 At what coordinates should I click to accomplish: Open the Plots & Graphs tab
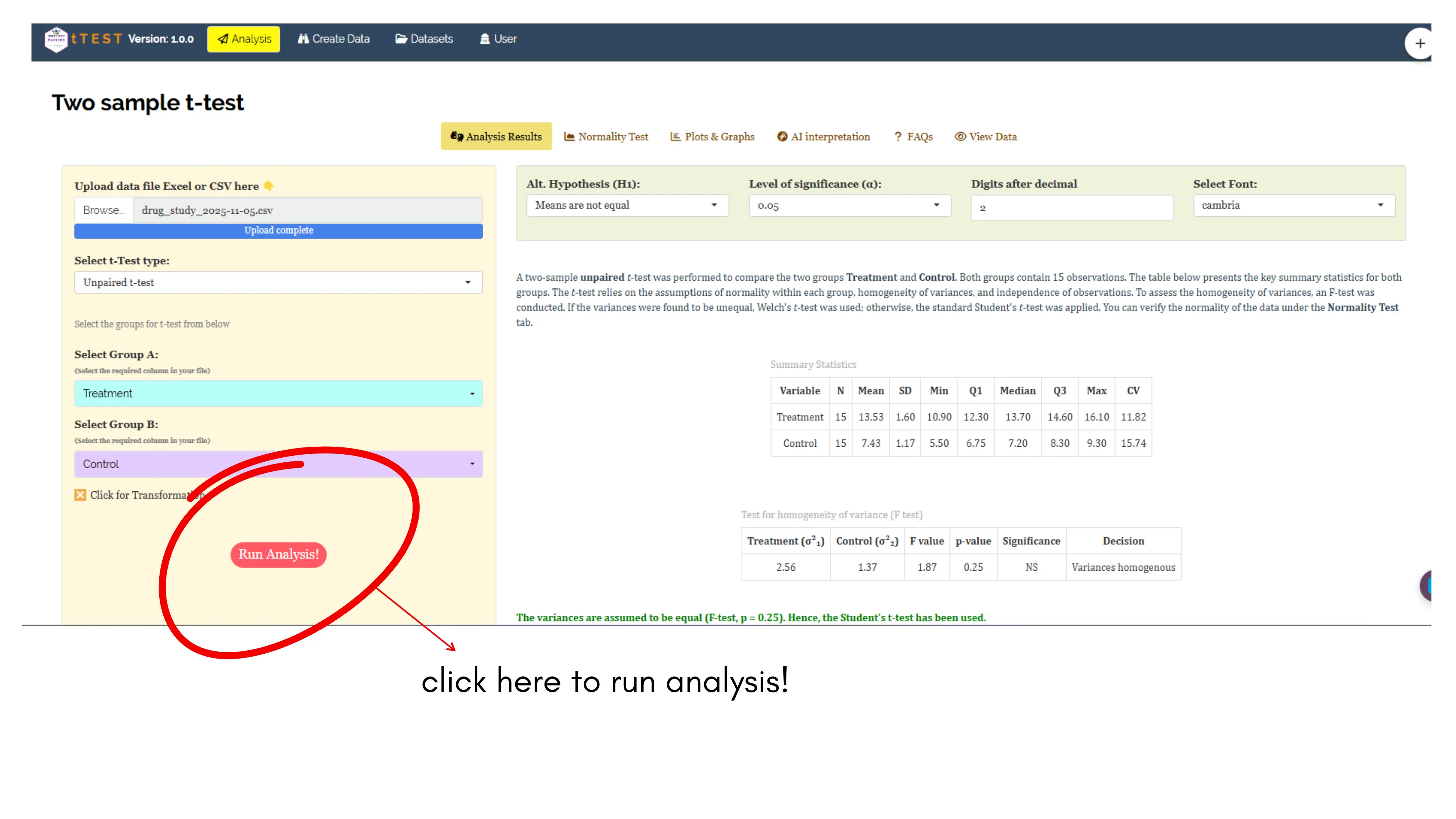pos(712,137)
